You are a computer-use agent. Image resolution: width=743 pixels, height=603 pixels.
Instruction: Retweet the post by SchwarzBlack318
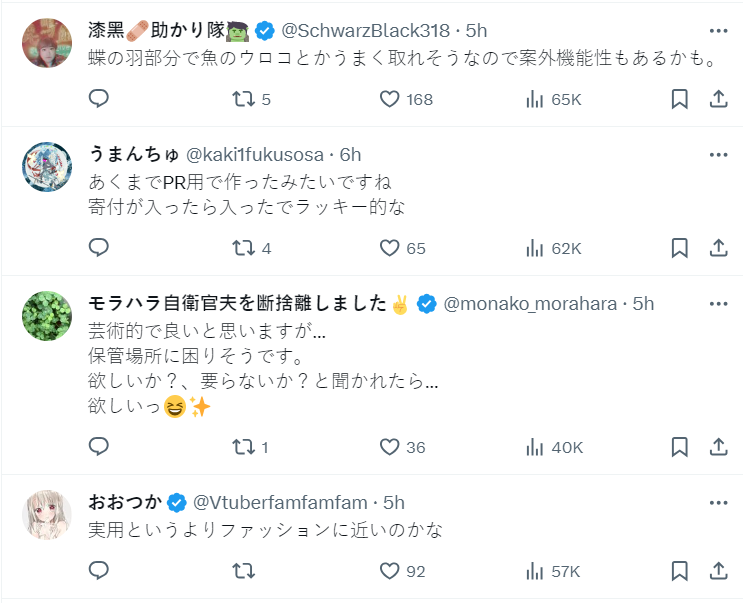pos(241,99)
